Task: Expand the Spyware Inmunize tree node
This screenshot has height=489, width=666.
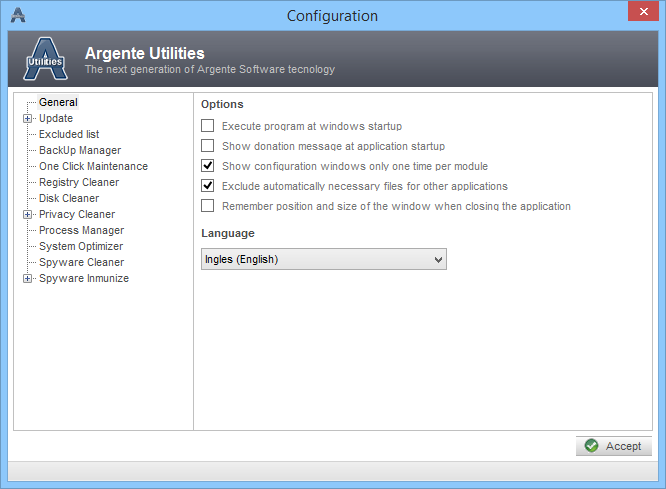Action: pos(28,279)
